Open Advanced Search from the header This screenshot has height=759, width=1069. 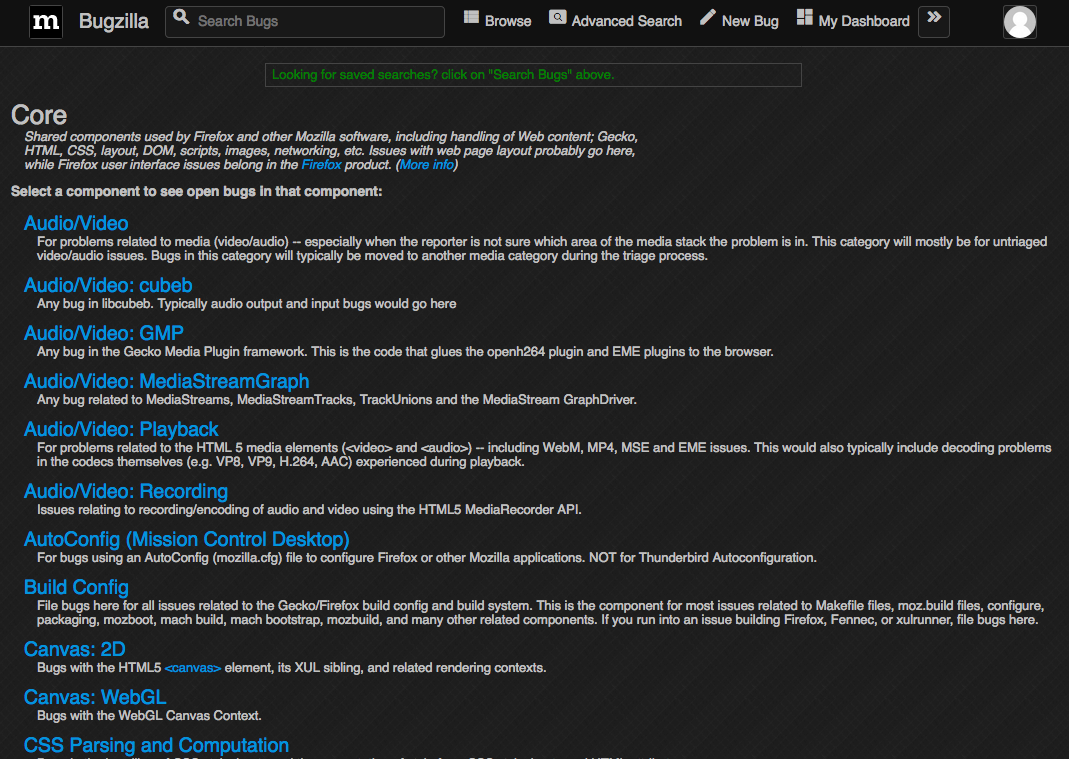[627, 21]
